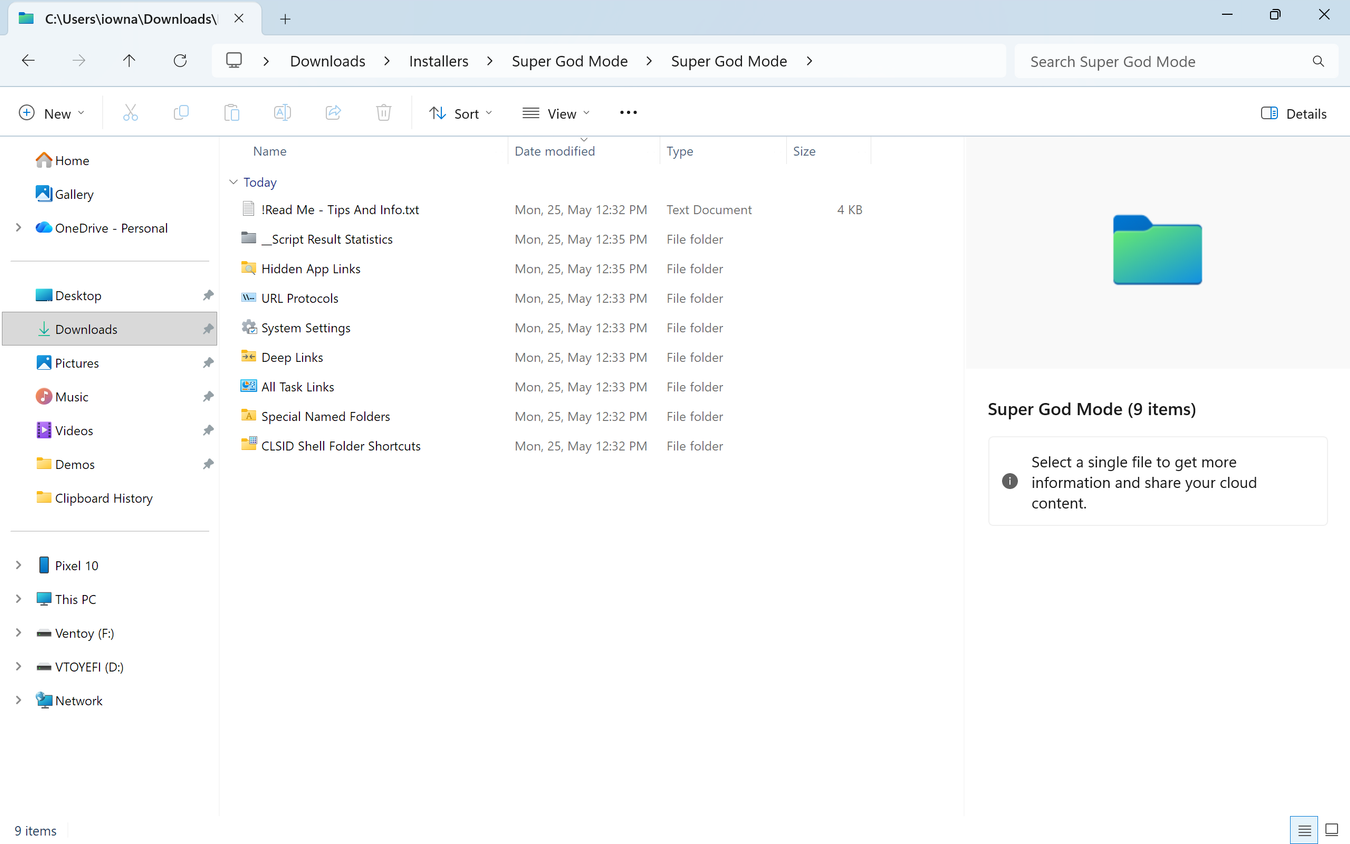Screen dimensions: 1350x844
Task: Expand the VTOYEFI (D:) tree node
Action: coord(18,667)
